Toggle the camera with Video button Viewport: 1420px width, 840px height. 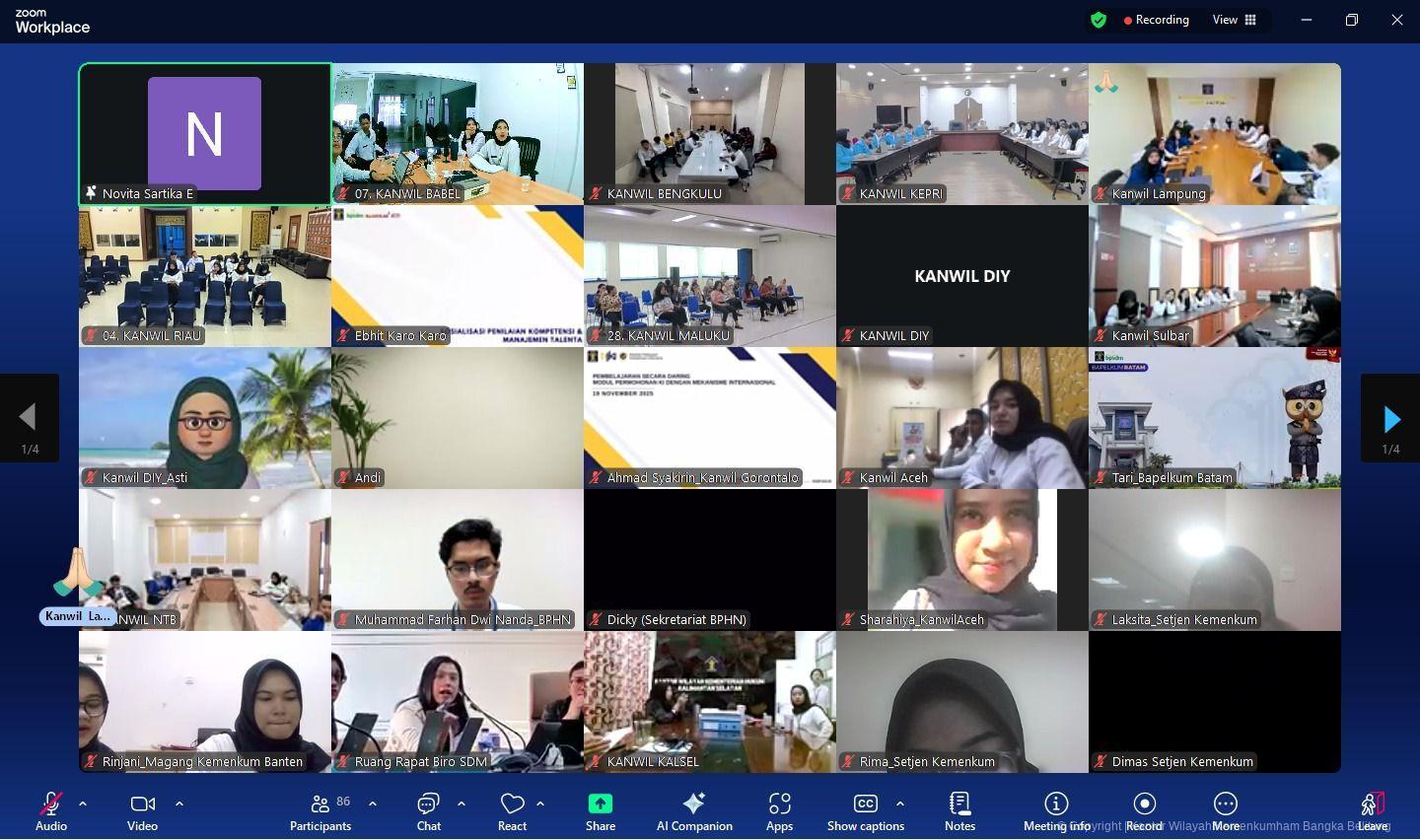pyautogui.click(x=142, y=812)
